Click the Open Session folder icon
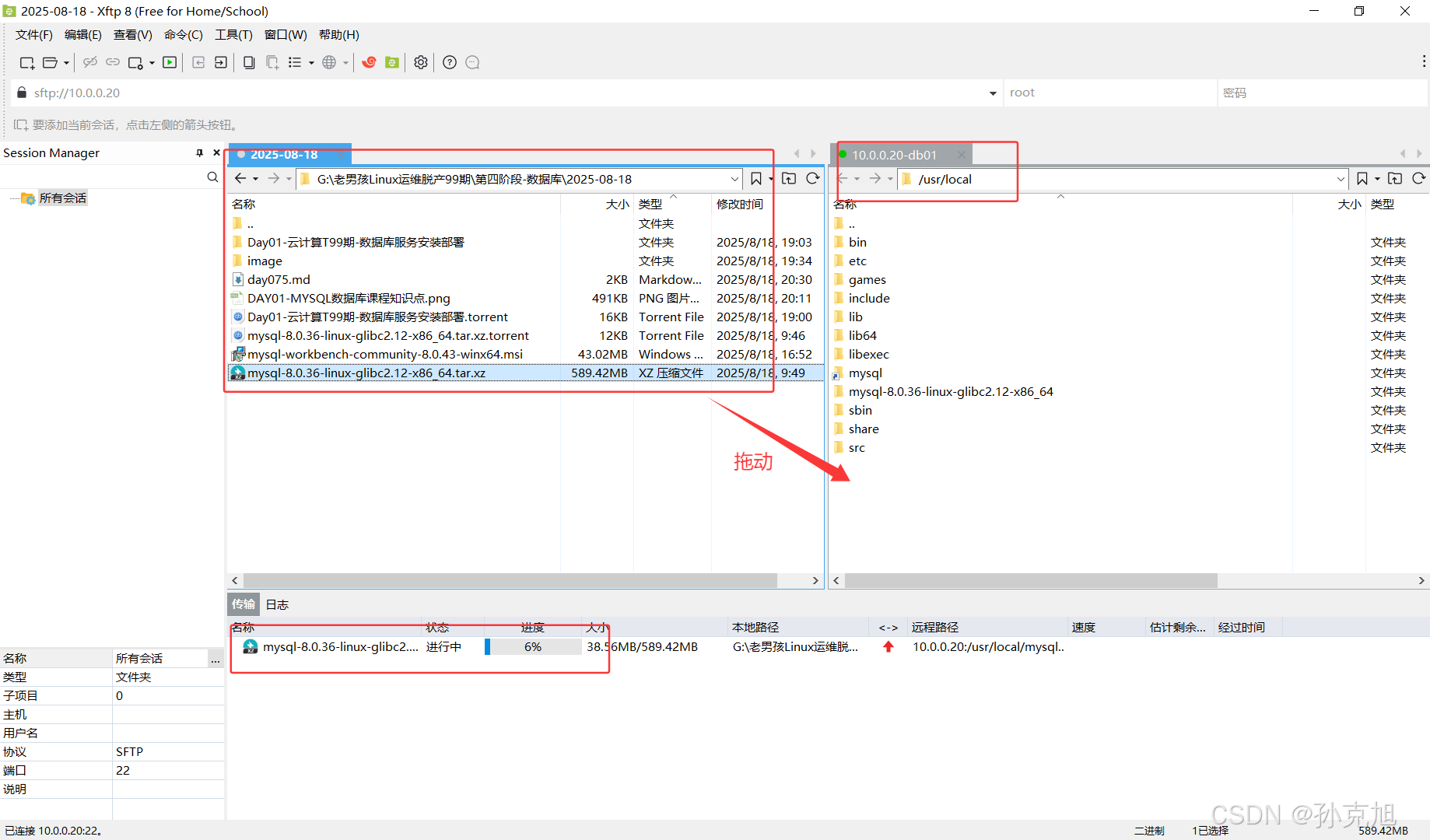Image resolution: width=1430 pixels, height=840 pixels. point(51,63)
